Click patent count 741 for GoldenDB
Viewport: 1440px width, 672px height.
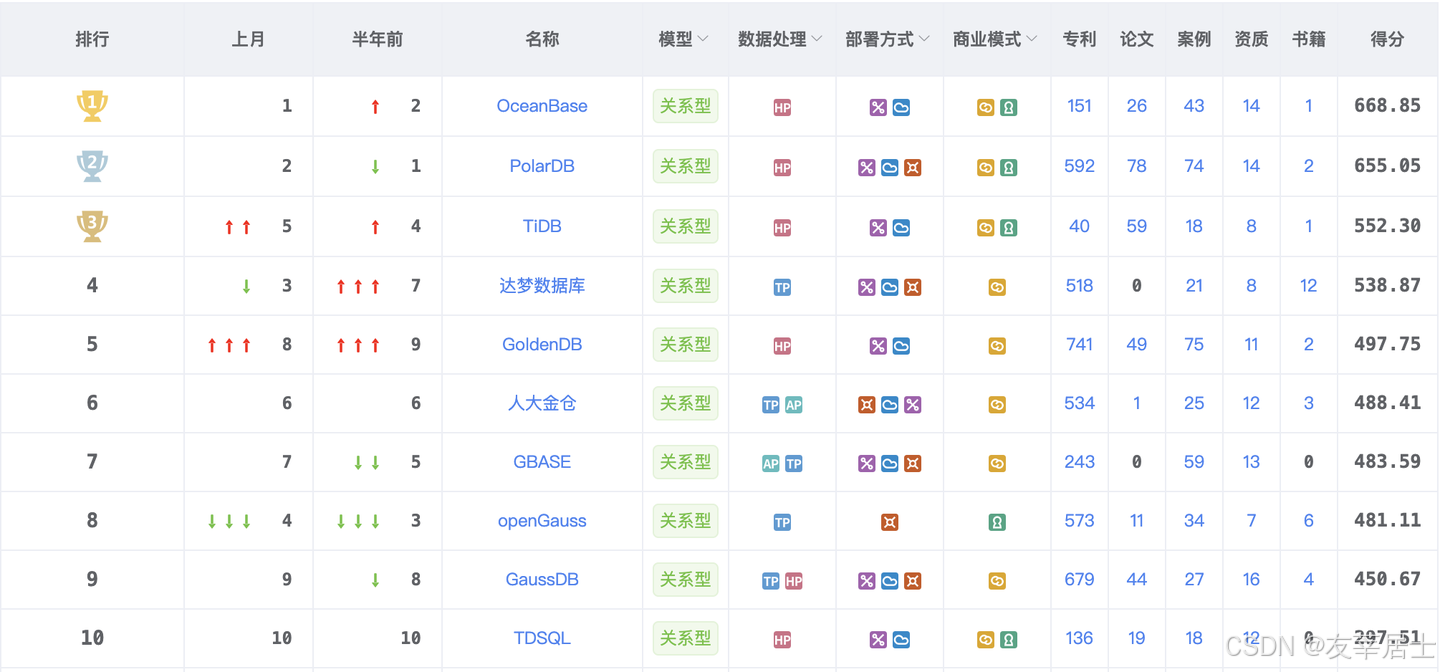1079,344
